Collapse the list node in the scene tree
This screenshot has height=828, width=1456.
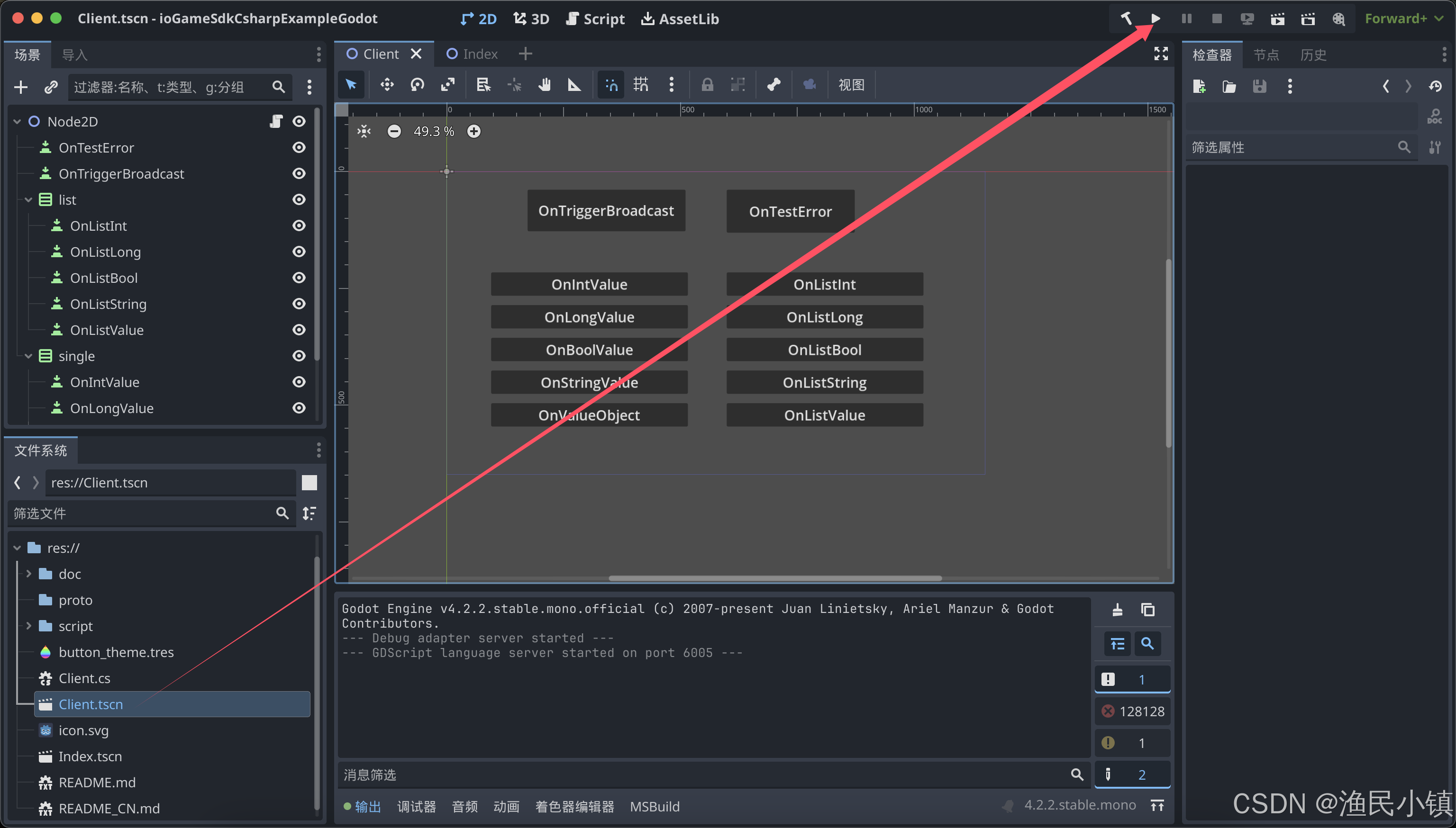tap(28, 199)
